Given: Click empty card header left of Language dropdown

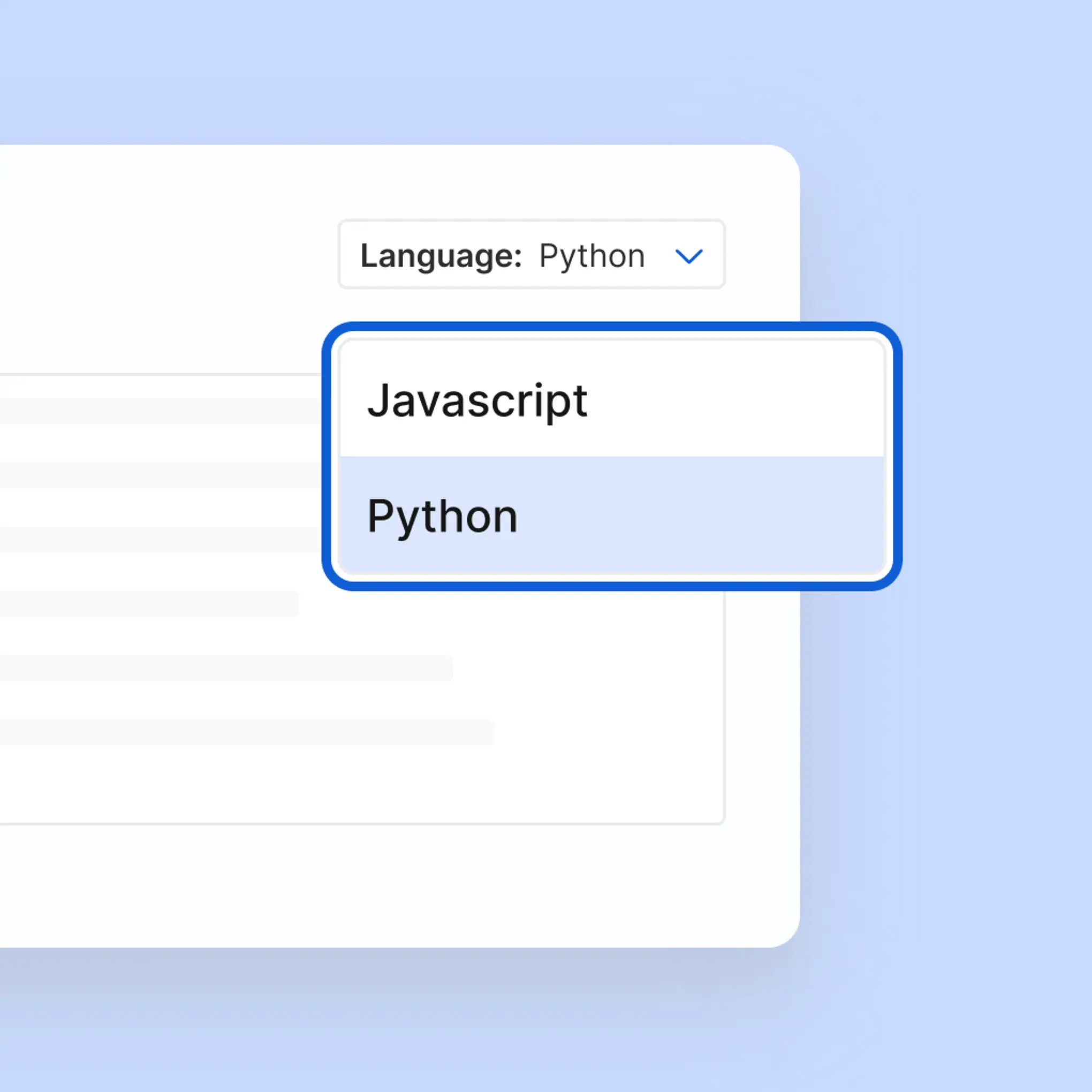Looking at the screenshot, I should [x=170, y=254].
